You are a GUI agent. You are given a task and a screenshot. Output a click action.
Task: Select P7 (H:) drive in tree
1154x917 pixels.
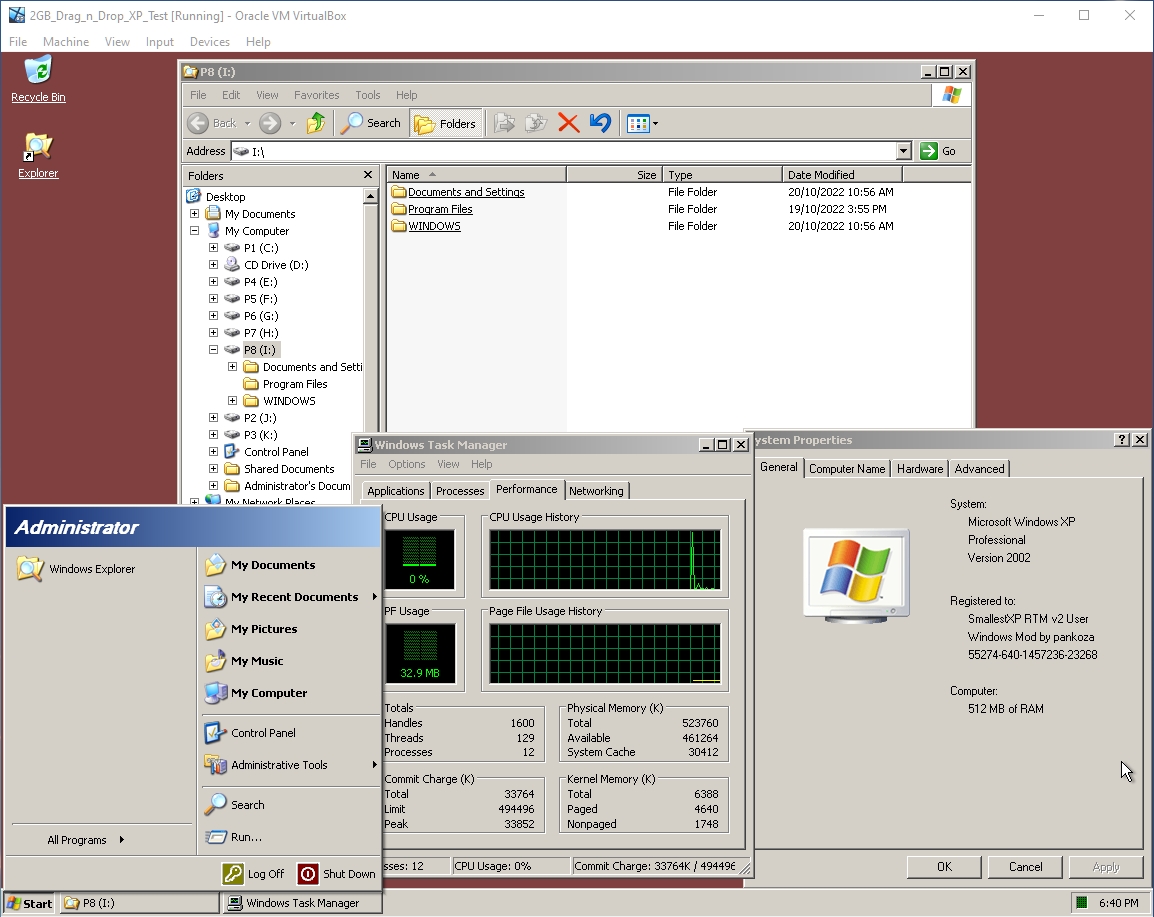coord(261,333)
